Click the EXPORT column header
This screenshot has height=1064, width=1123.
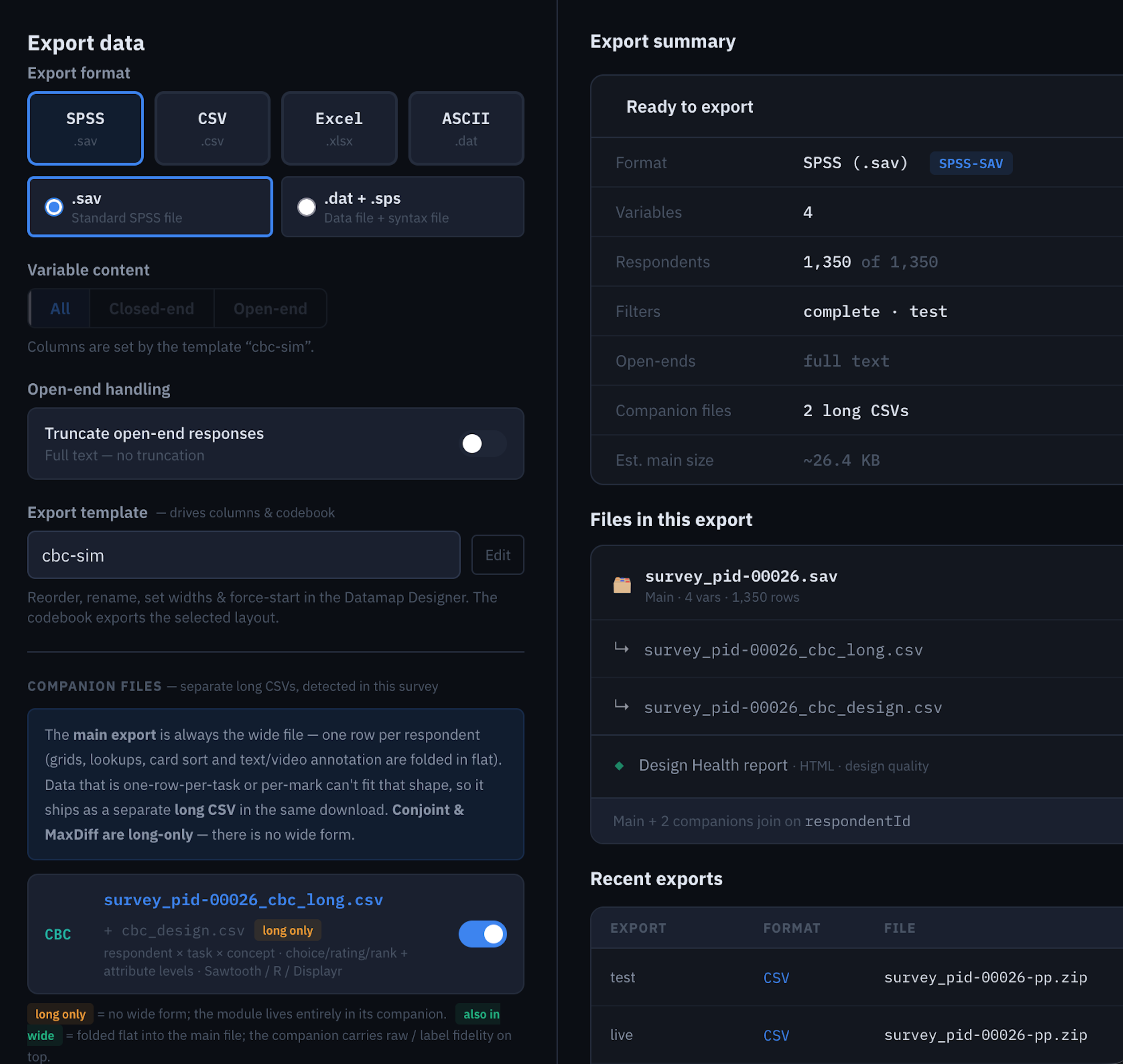tap(638, 928)
